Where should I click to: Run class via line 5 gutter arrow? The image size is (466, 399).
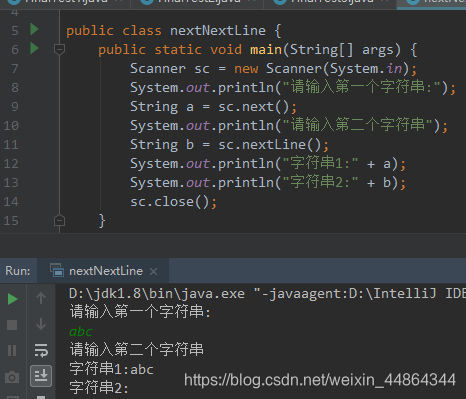[x=34, y=29]
